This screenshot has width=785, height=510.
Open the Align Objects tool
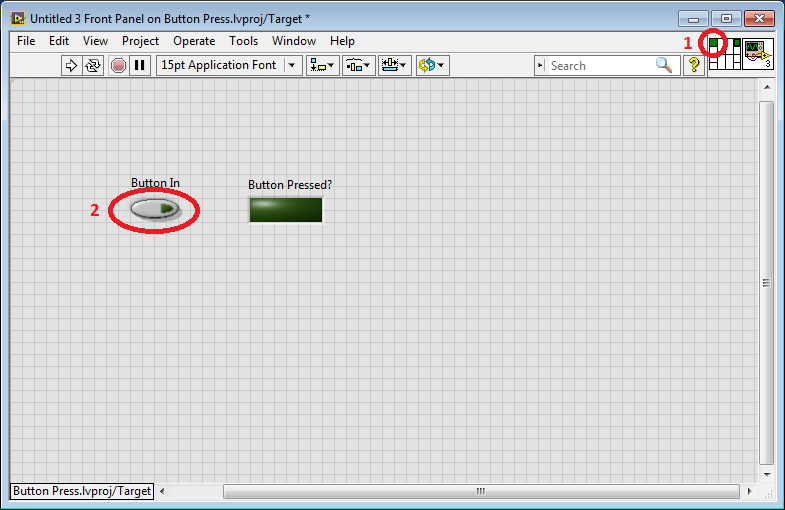tap(322, 66)
